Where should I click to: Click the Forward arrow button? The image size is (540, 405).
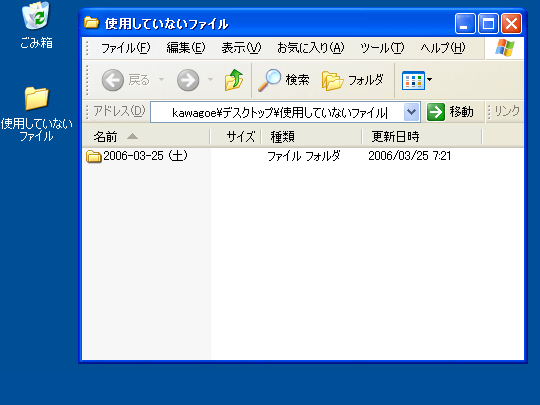click(x=188, y=80)
